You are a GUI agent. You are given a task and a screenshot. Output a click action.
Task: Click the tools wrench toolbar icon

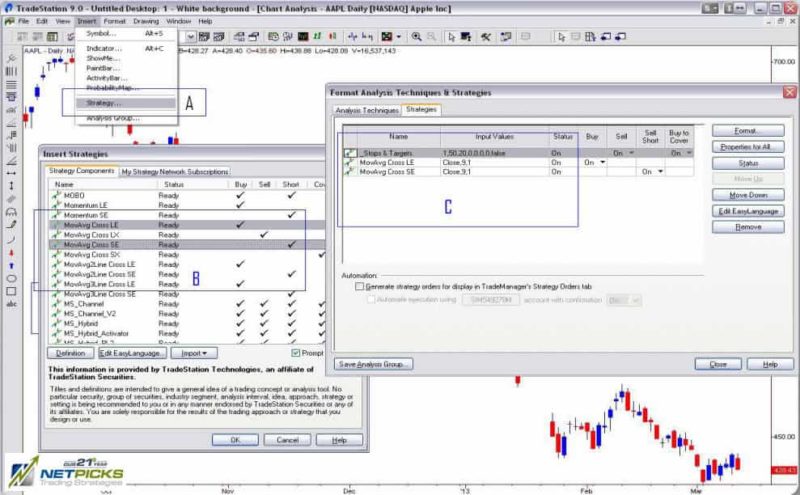tap(485, 37)
